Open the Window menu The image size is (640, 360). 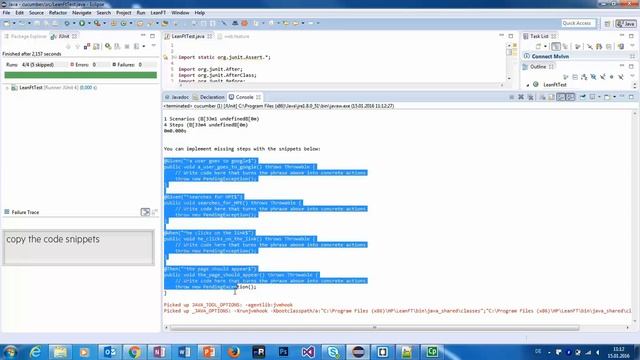(x=180, y=13)
